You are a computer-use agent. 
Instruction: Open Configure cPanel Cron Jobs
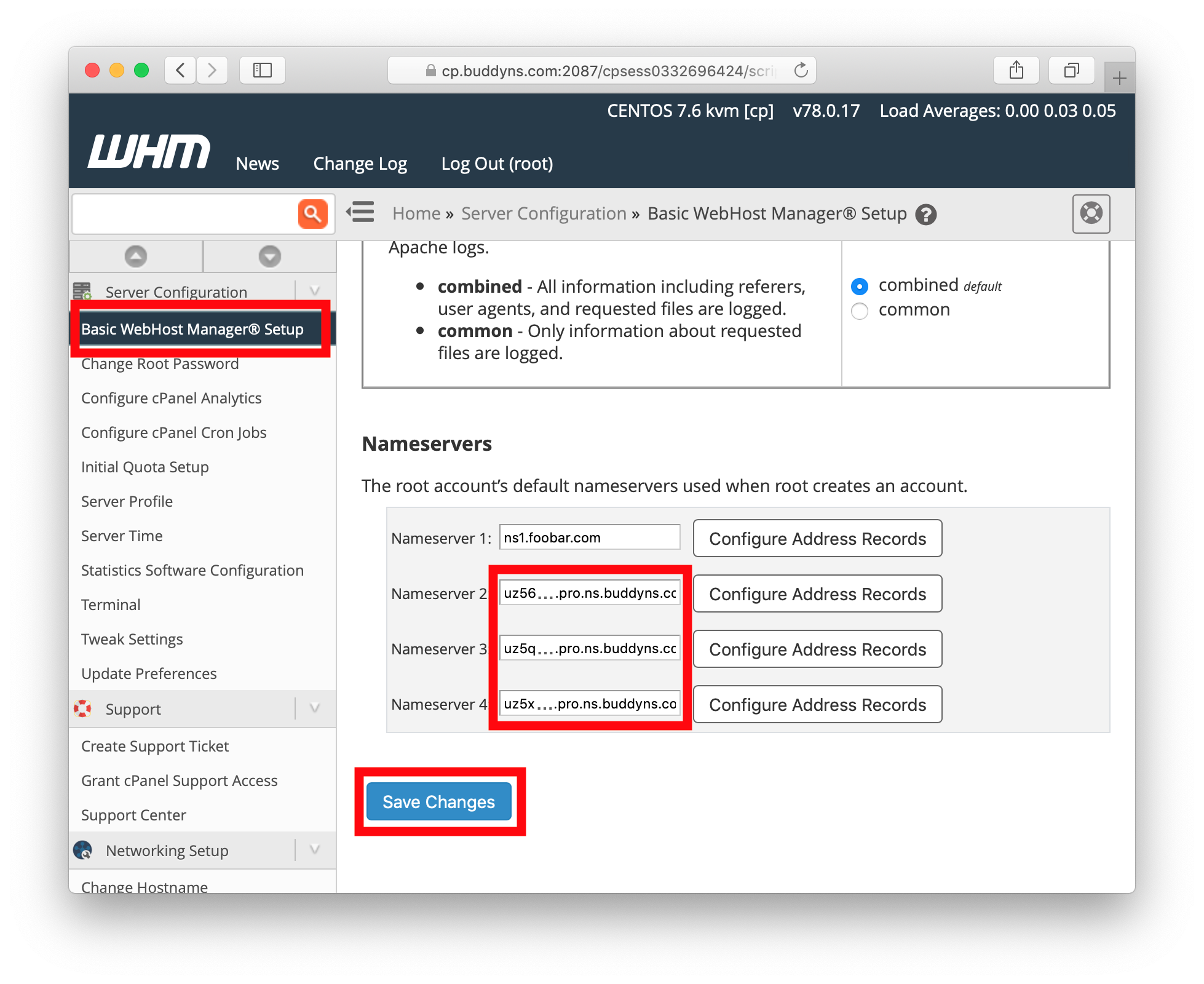click(x=174, y=432)
